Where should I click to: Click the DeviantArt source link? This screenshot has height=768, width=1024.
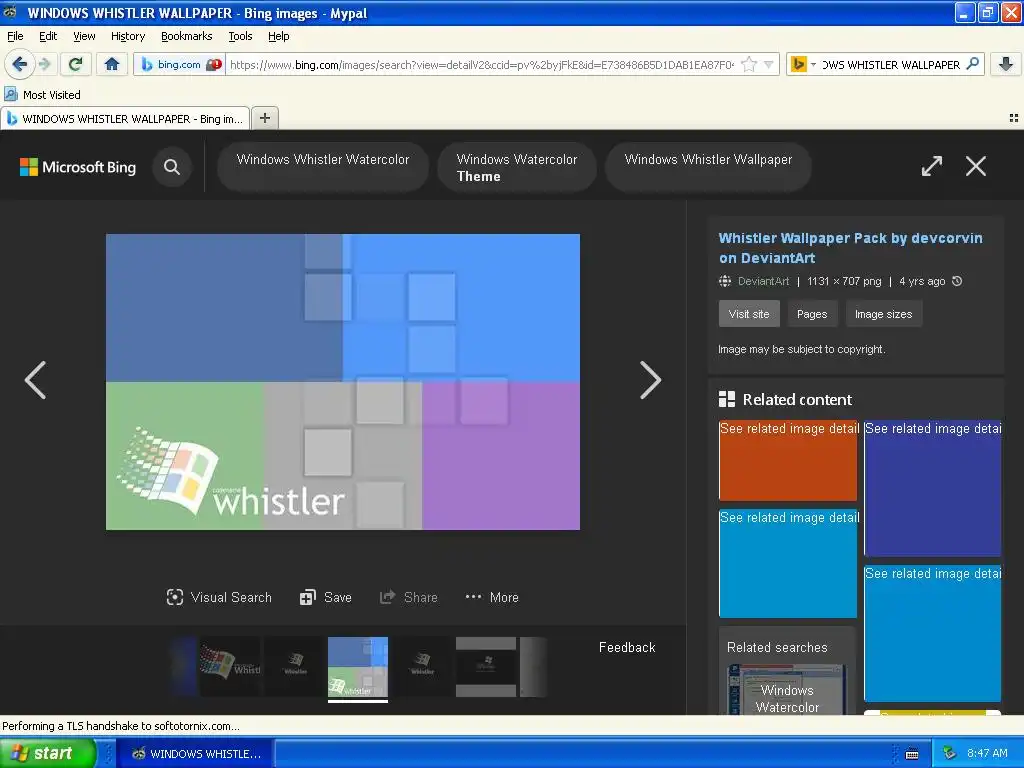click(x=763, y=281)
